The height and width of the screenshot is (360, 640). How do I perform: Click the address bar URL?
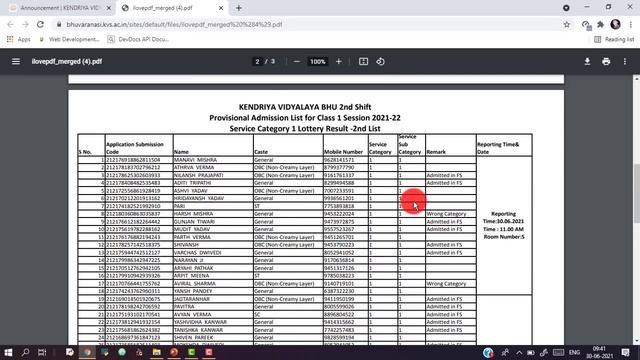tap(174, 24)
